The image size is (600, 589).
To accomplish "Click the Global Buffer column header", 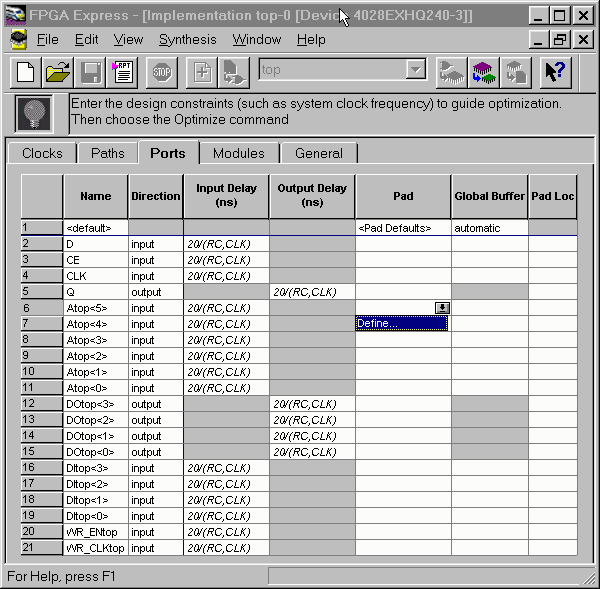I will (x=490, y=196).
